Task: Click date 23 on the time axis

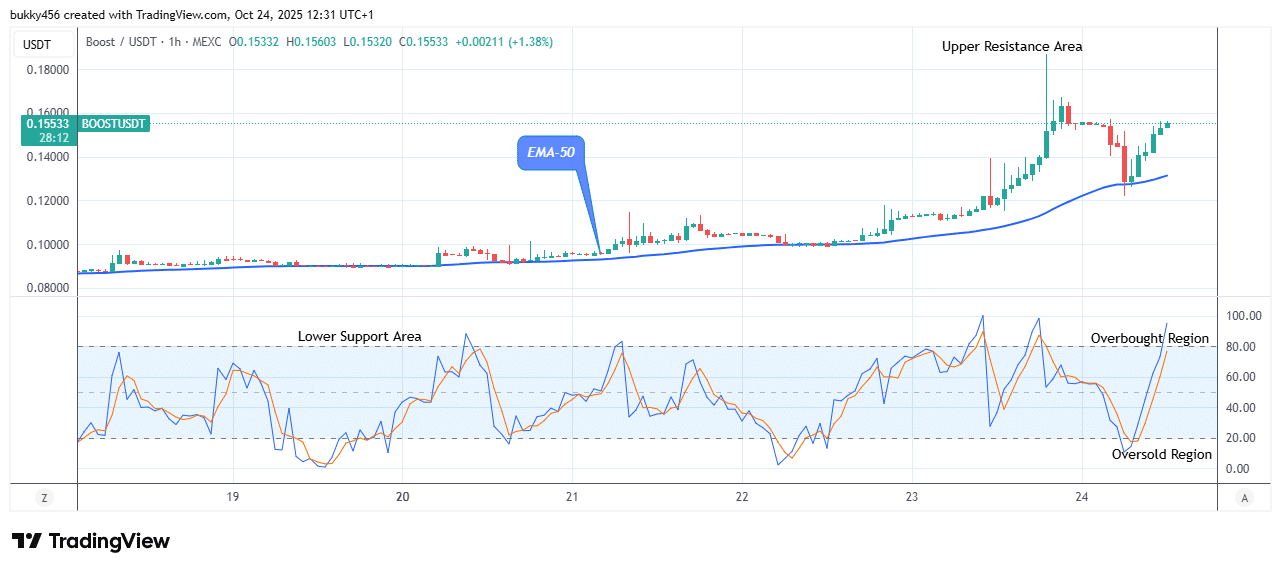Action: [912, 497]
